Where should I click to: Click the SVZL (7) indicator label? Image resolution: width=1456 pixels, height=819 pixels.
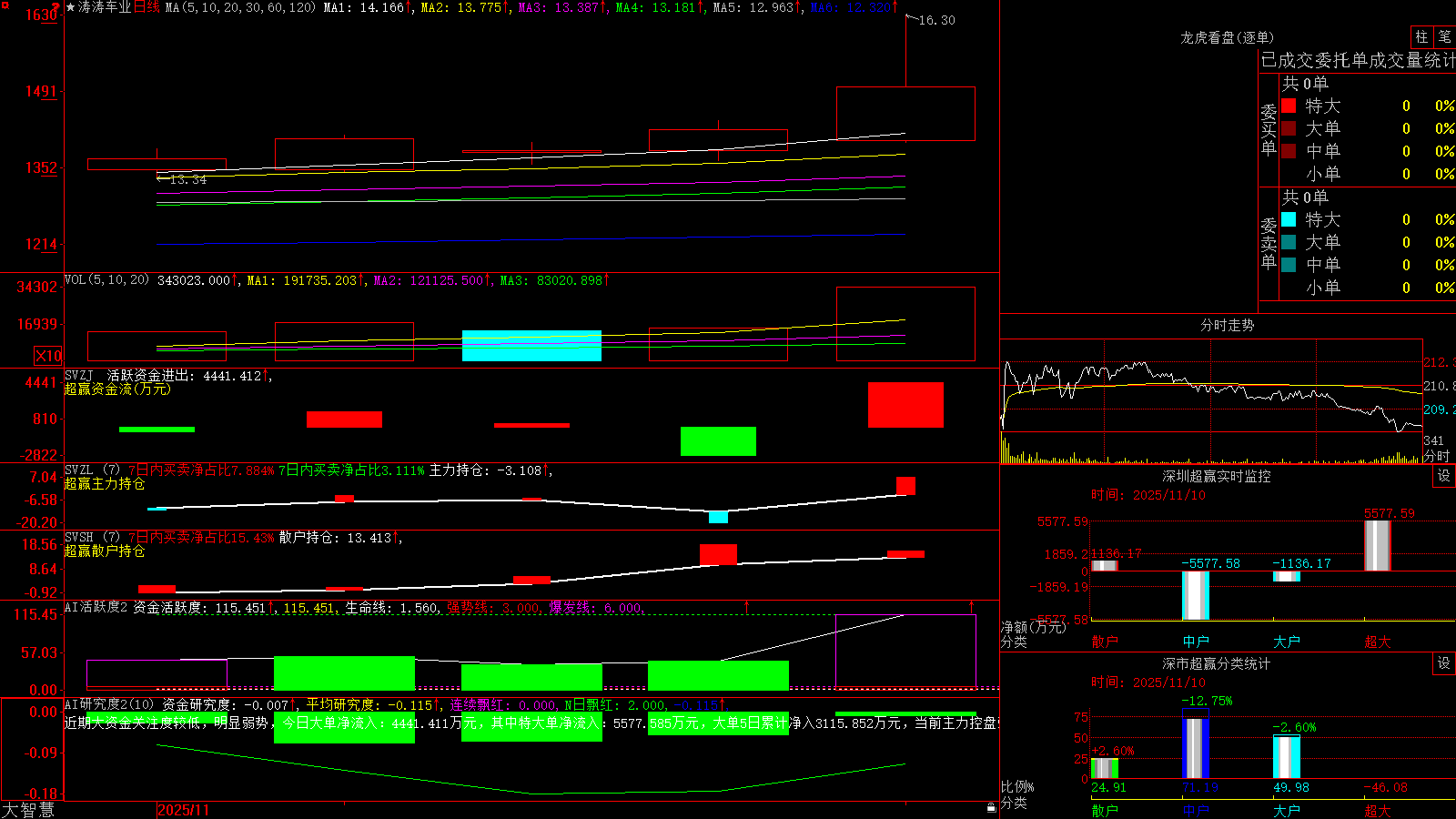[x=92, y=470]
